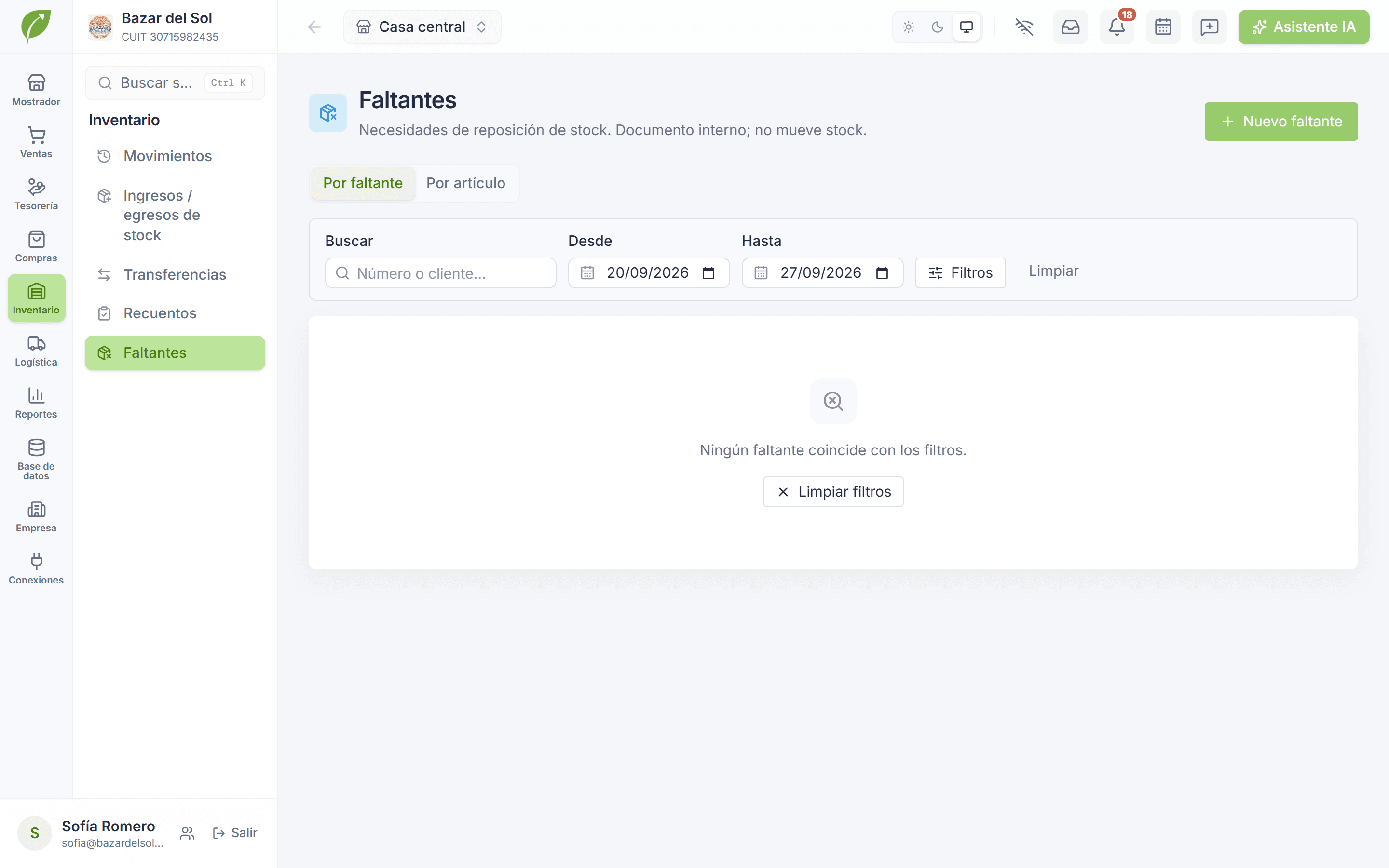Switch to dark theme
Image resolution: width=1389 pixels, height=868 pixels.
tap(937, 27)
